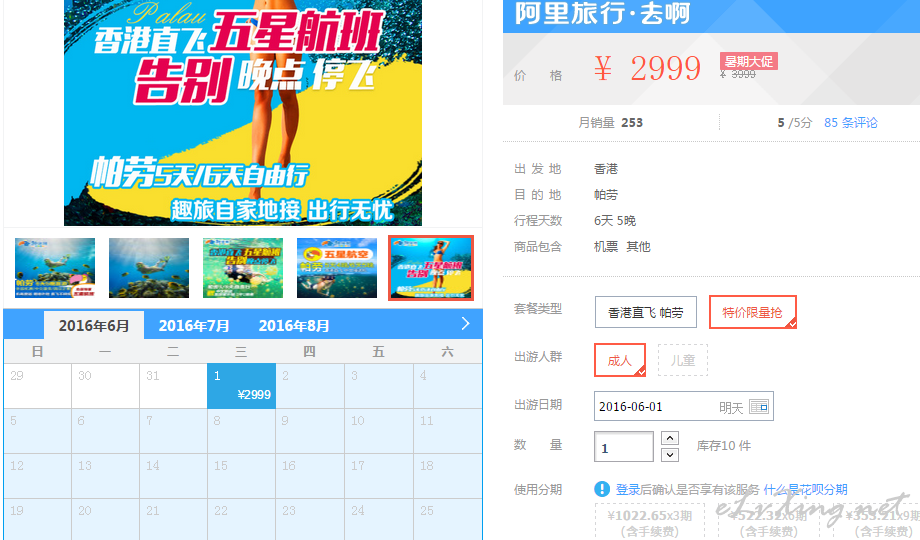Choose 成人 traveler type
Image resolution: width=920 pixels, height=540 pixels.
click(620, 360)
